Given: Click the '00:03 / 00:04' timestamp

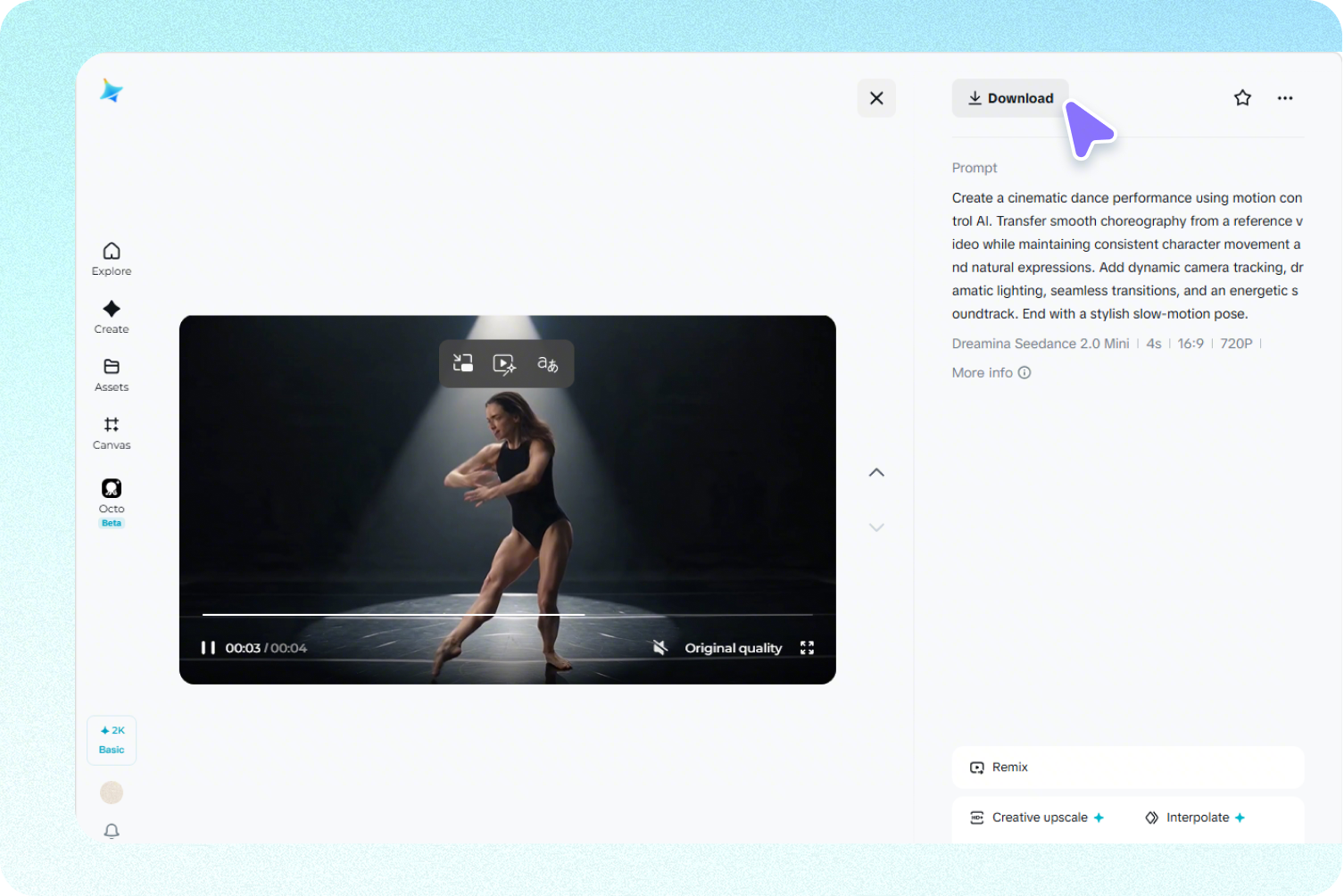Looking at the screenshot, I should click(266, 648).
